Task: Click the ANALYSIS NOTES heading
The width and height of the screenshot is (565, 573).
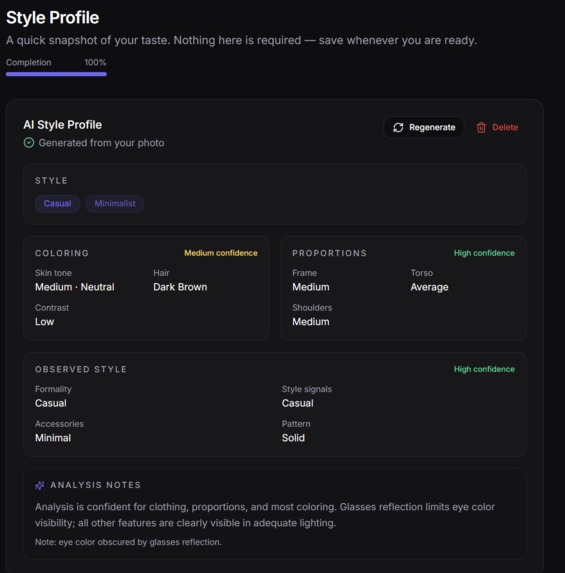Action: (95, 485)
